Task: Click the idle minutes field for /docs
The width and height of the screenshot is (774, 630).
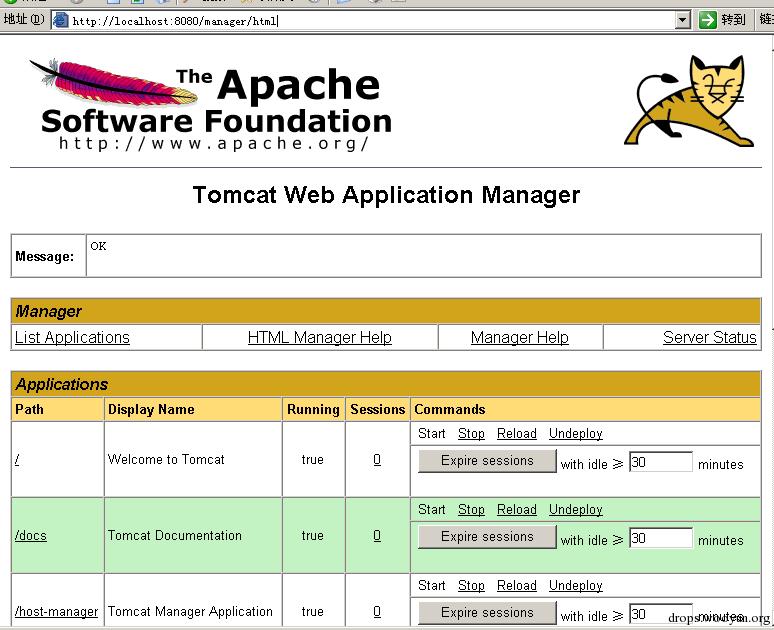Action: pos(660,539)
